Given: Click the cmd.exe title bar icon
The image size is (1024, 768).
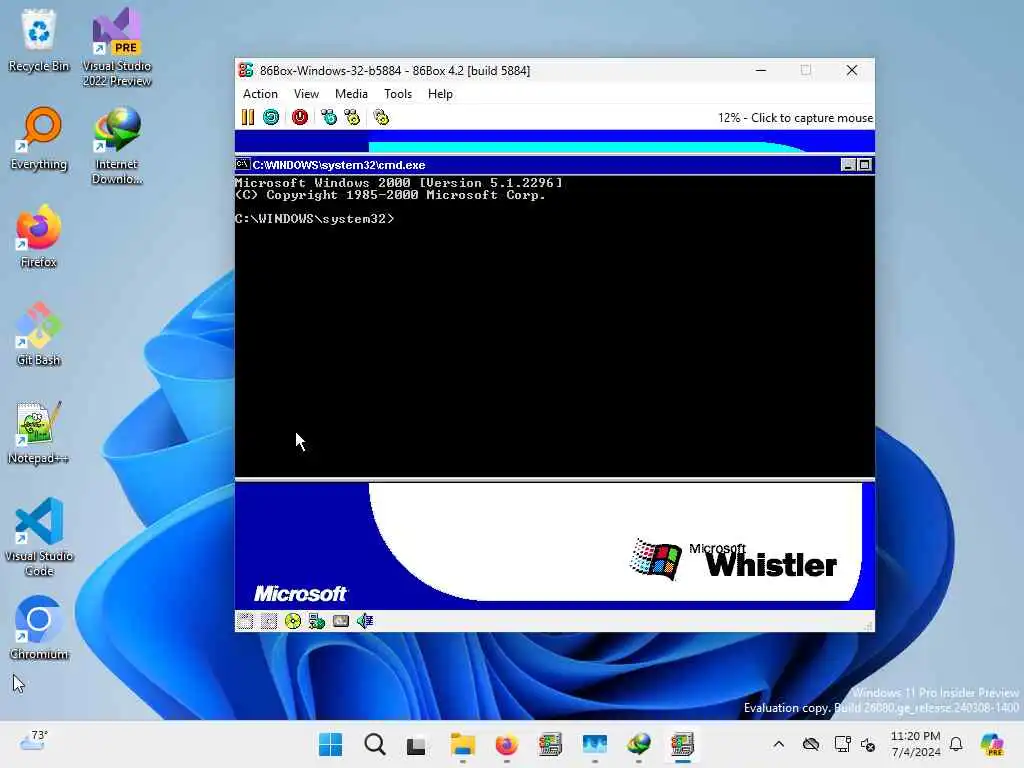Looking at the screenshot, I should [242, 165].
